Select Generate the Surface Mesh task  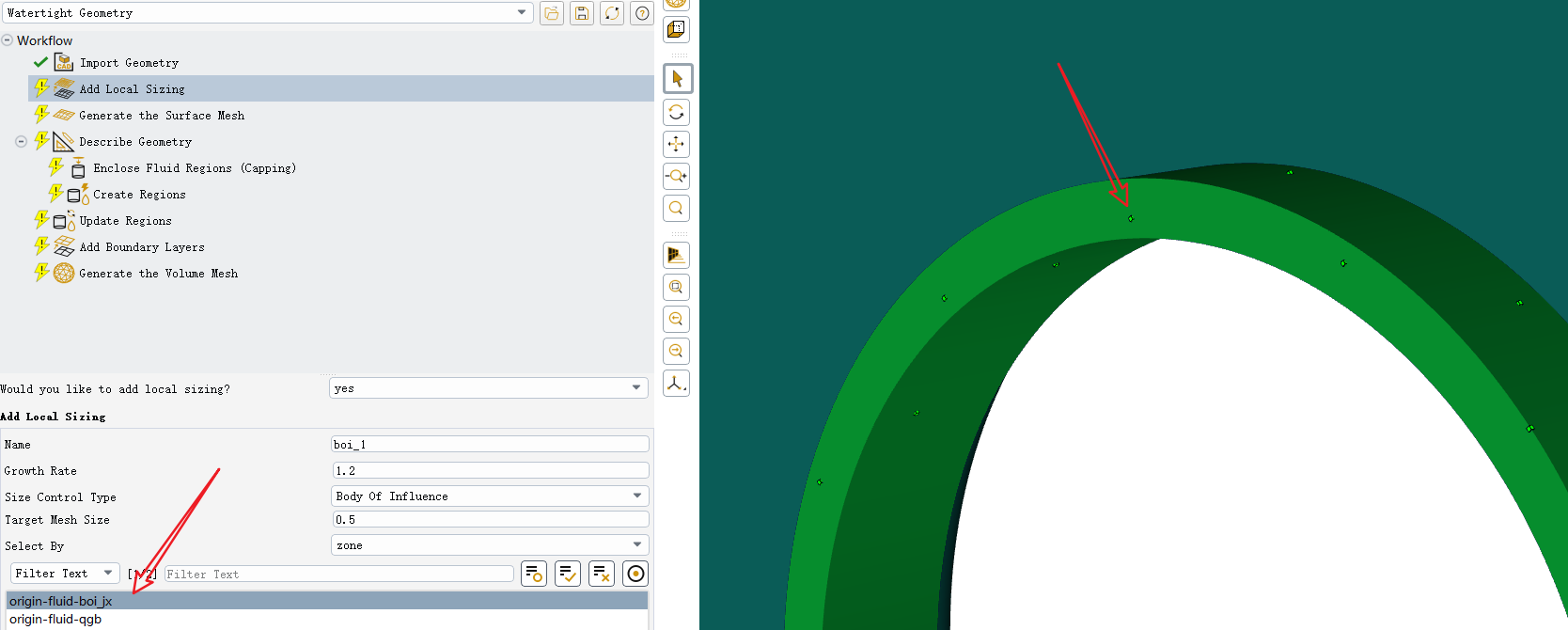(x=162, y=116)
